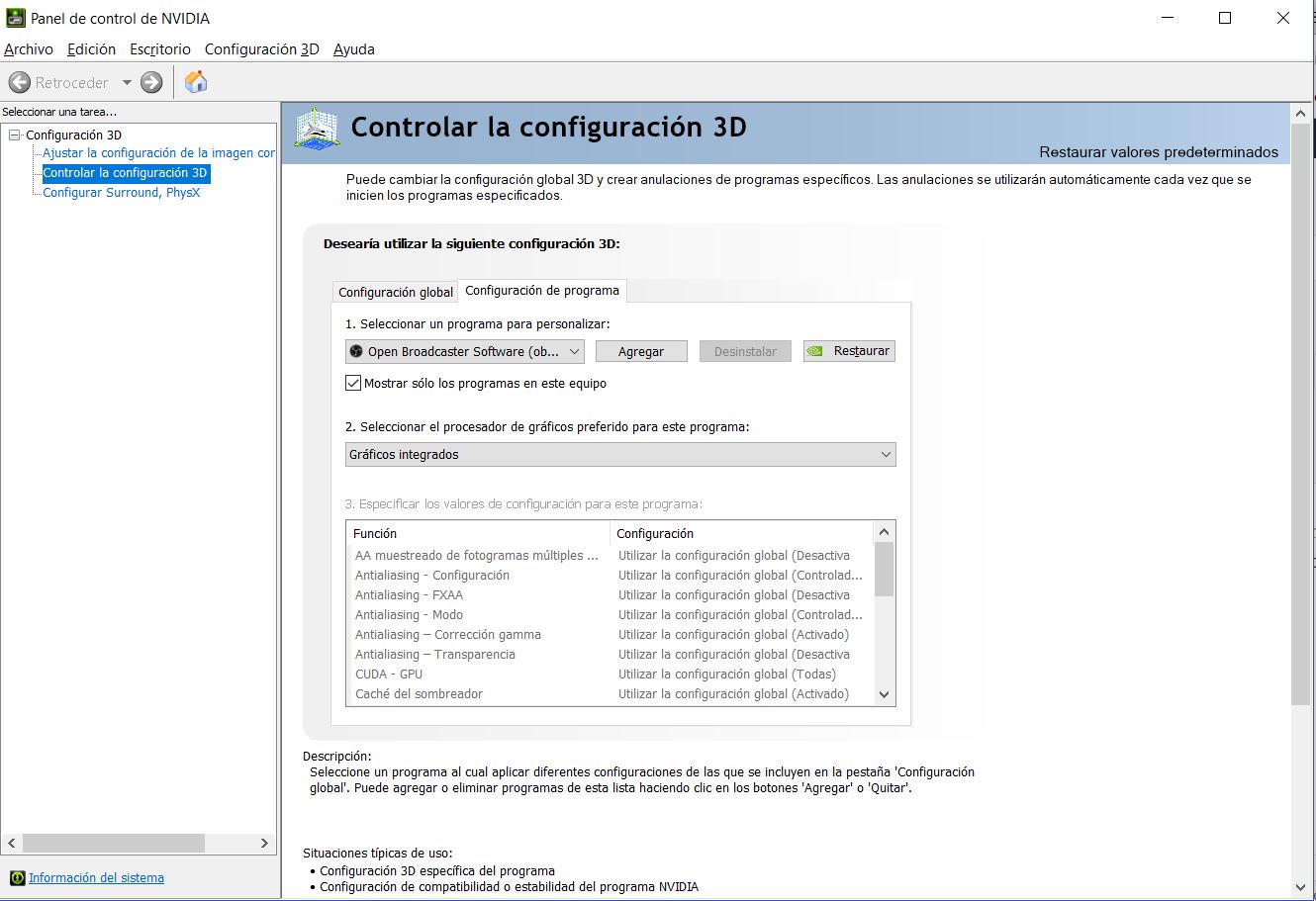Click task pane horizontal scroll right arrow
Screen dimensions: 1316x901
pyautogui.click(x=264, y=844)
